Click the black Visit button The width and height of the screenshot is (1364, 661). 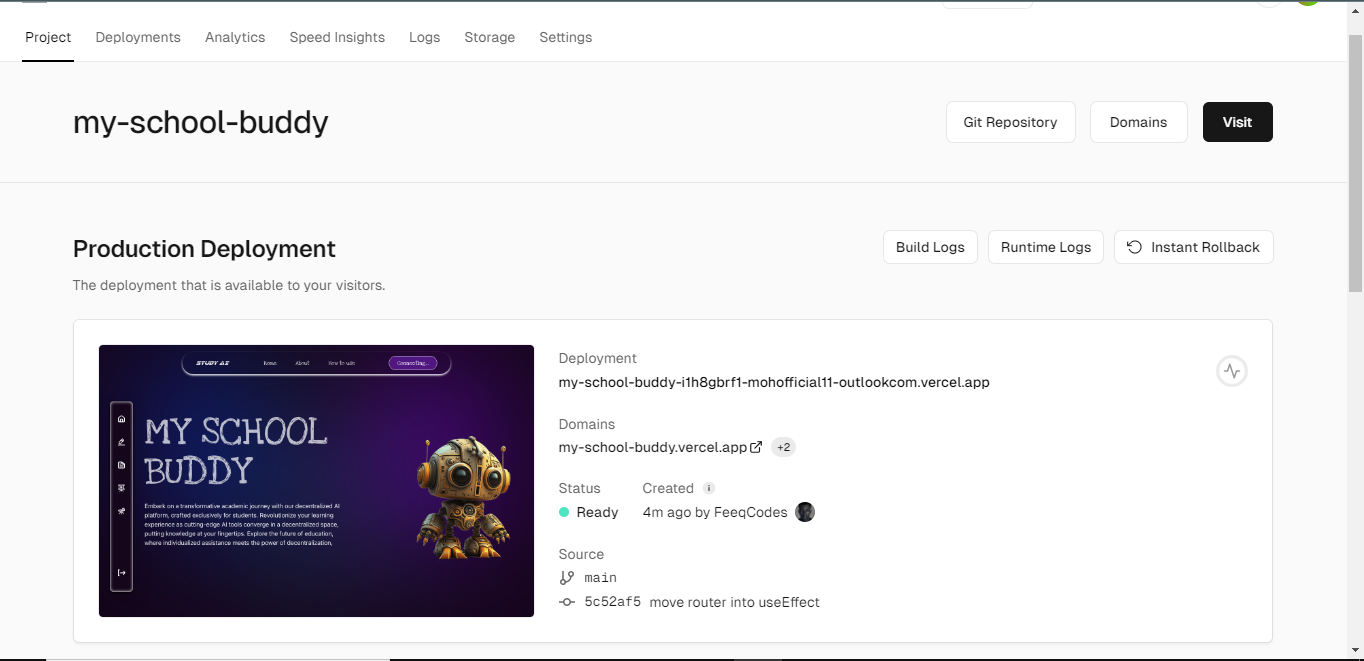click(x=1238, y=122)
